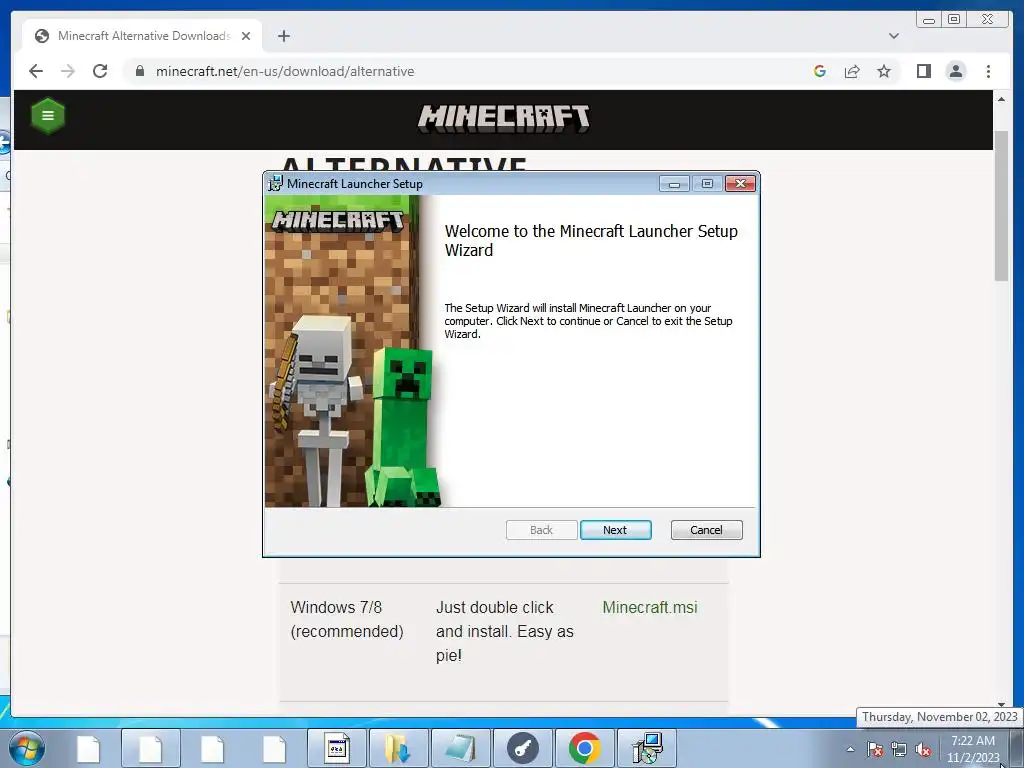Click the Minecraft logo in the site header
1024x768 pixels.
[504, 118]
